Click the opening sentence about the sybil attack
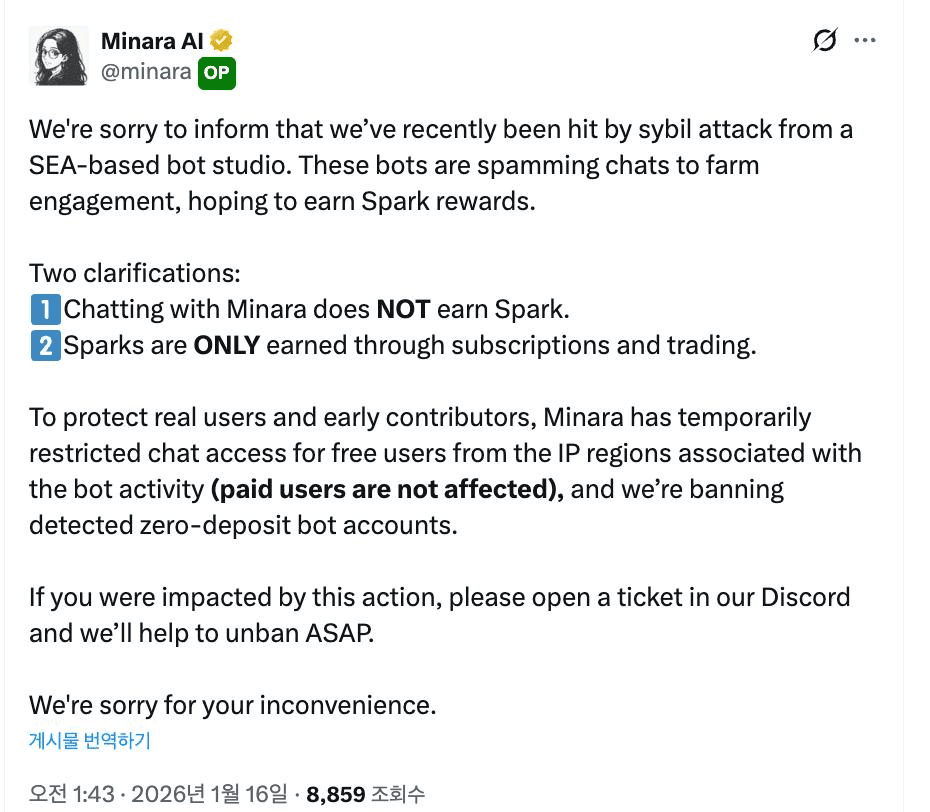The height and width of the screenshot is (812, 930). click(x=440, y=130)
